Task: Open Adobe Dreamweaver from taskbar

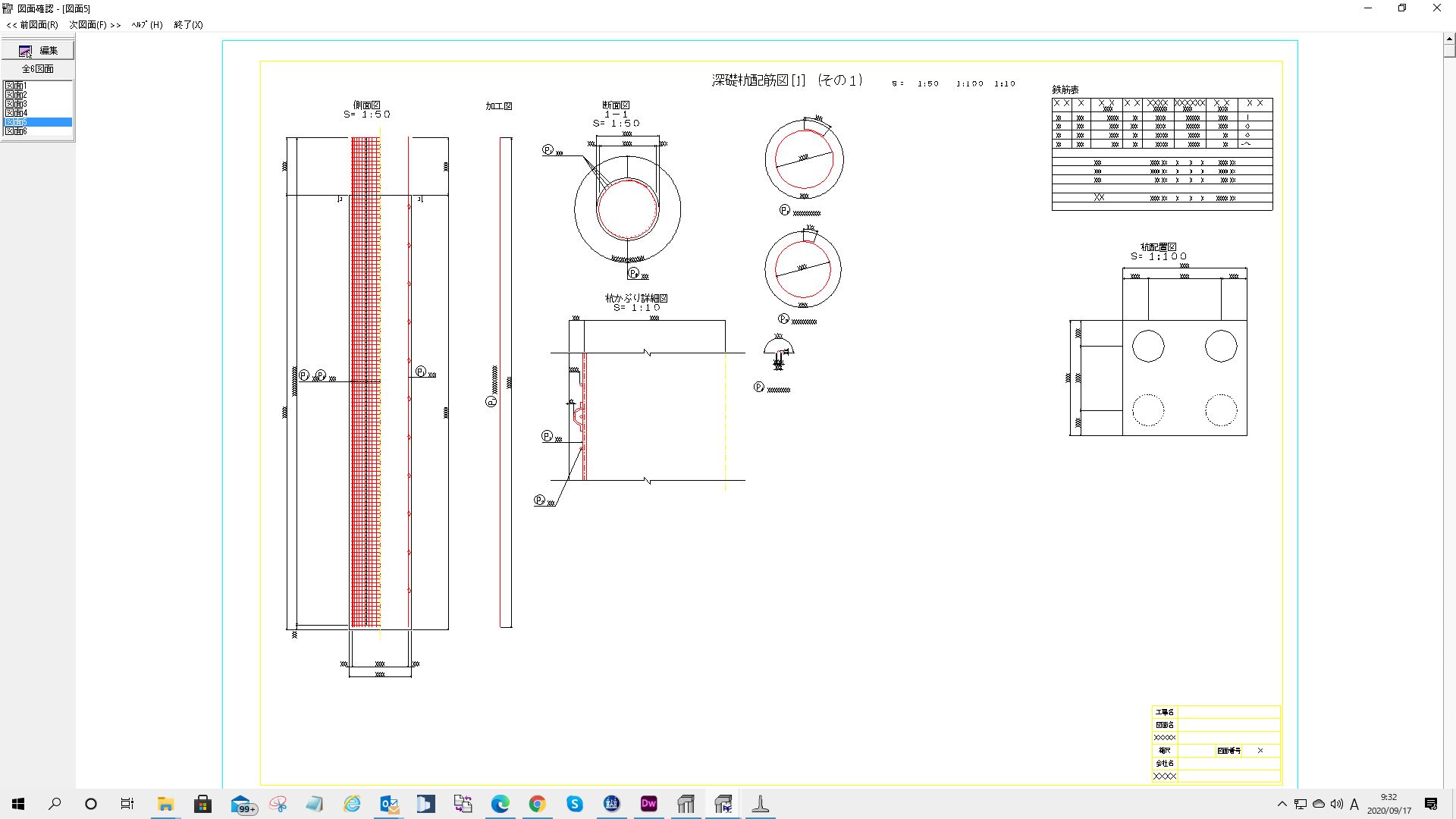Action: tap(648, 804)
